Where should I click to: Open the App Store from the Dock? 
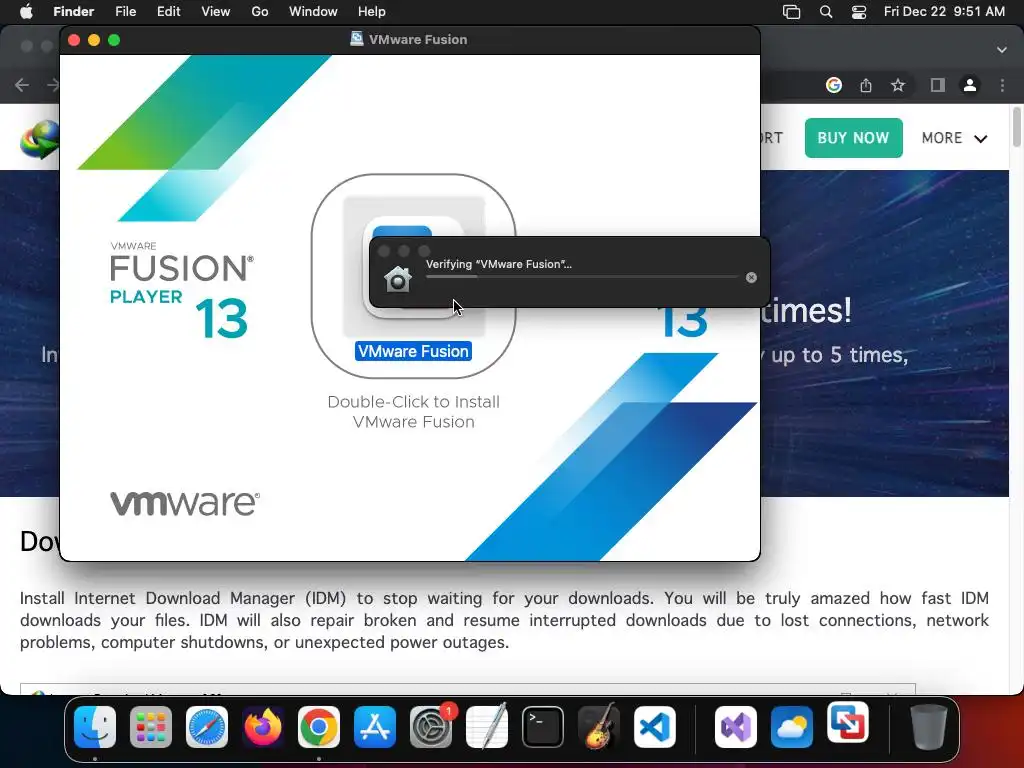point(375,727)
